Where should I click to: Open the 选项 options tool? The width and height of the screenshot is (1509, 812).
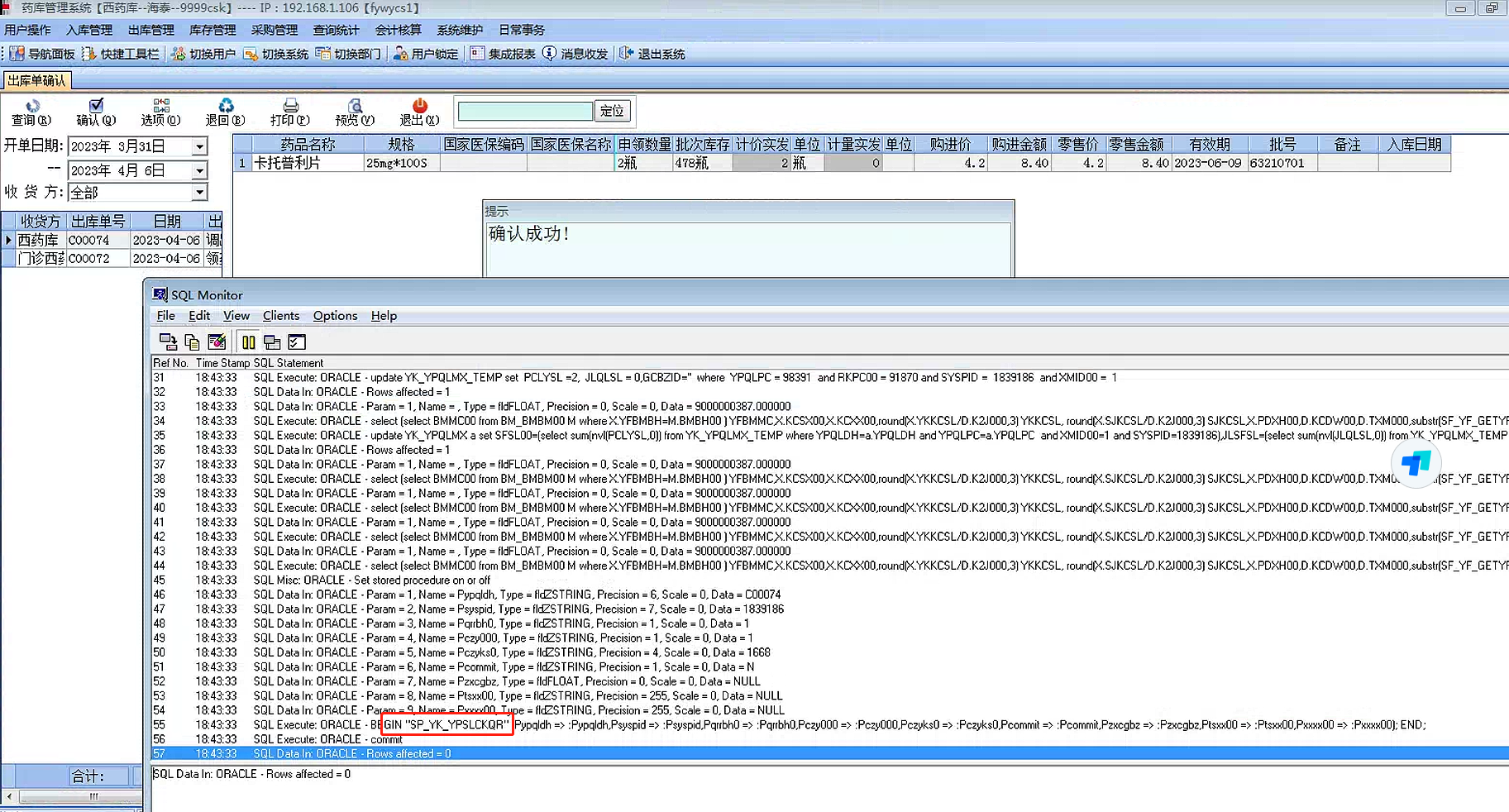[x=160, y=112]
